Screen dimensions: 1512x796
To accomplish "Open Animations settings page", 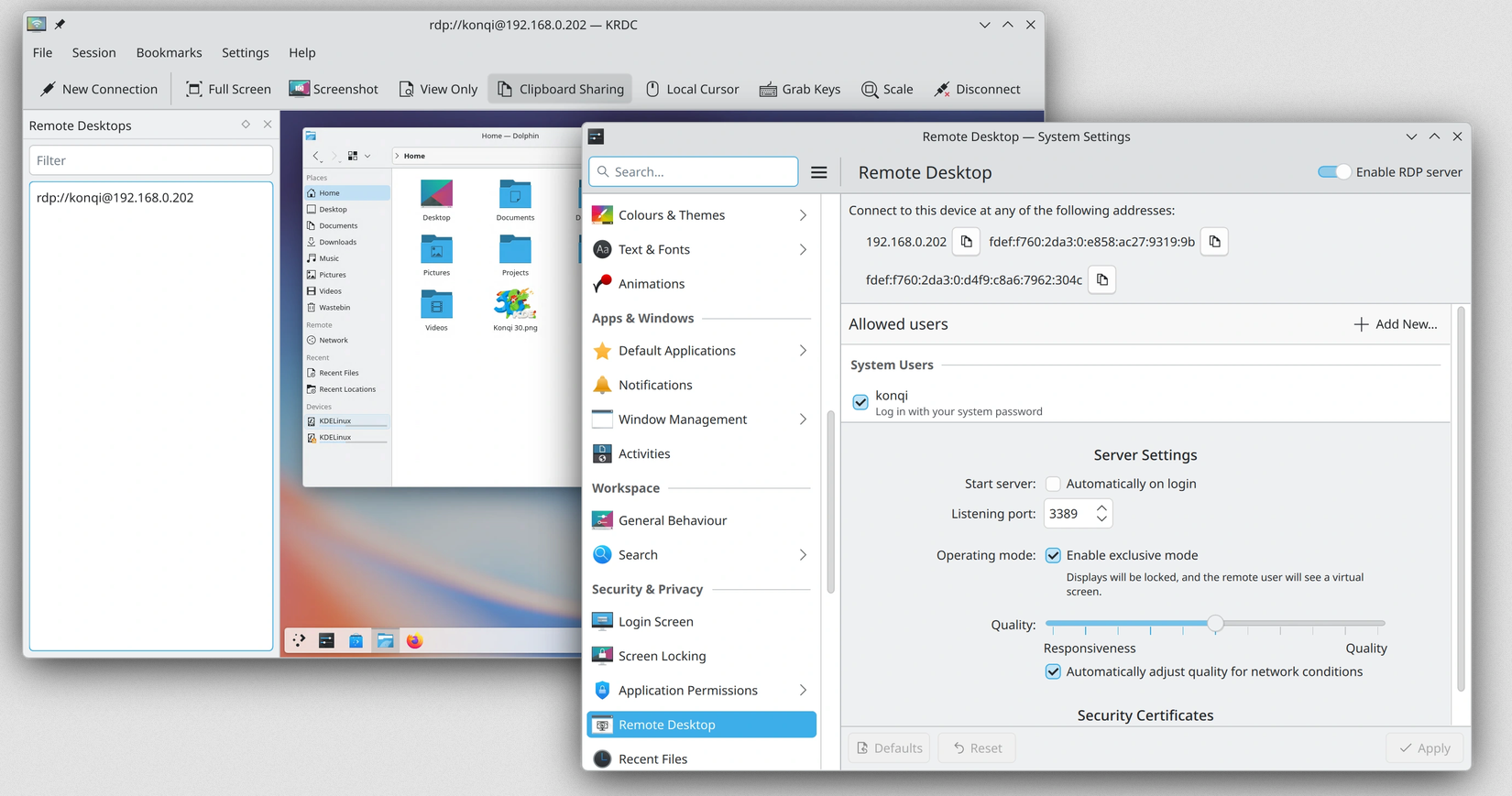I will coord(701,284).
